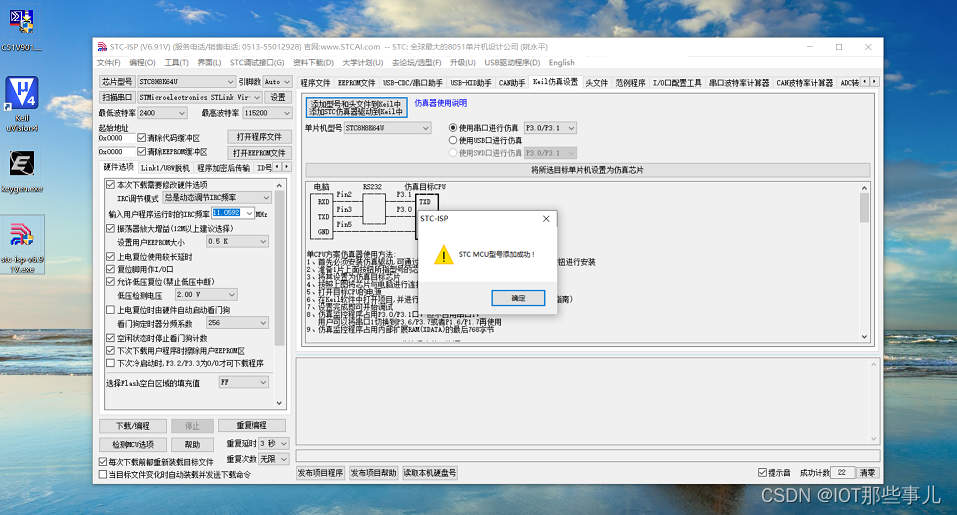This screenshot has width=957, height=515.
Task: Open EEPROM size 0.5 K dropdown
Action: point(237,242)
